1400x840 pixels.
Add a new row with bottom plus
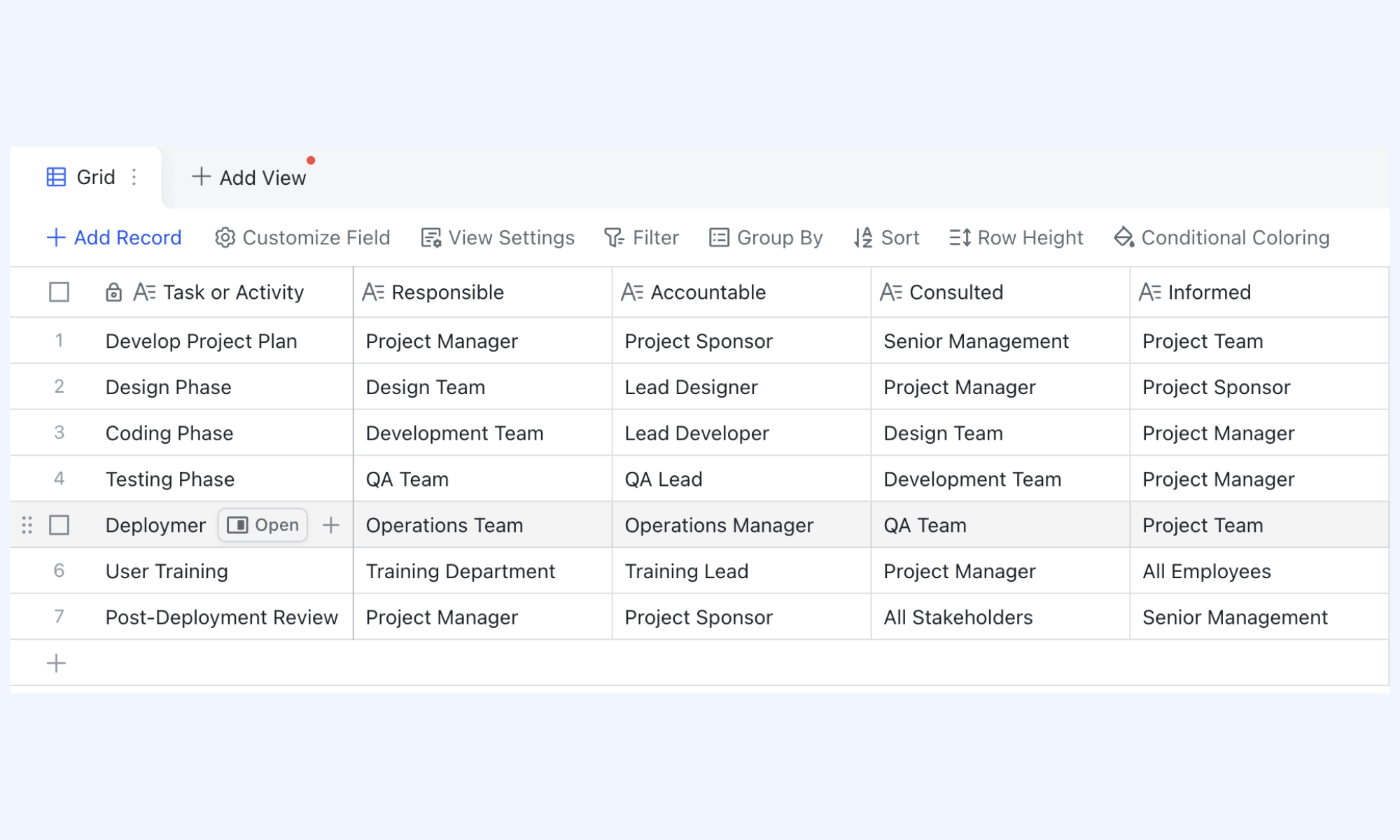pyautogui.click(x=56, y=663)
